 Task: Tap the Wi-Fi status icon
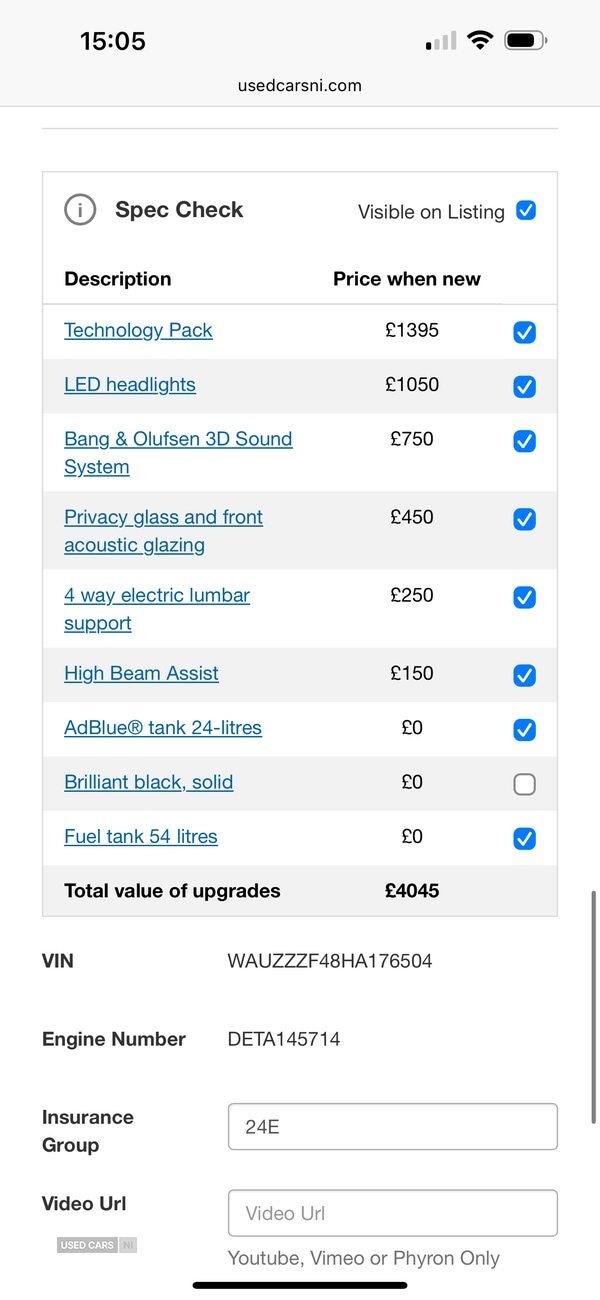(481, 41)
